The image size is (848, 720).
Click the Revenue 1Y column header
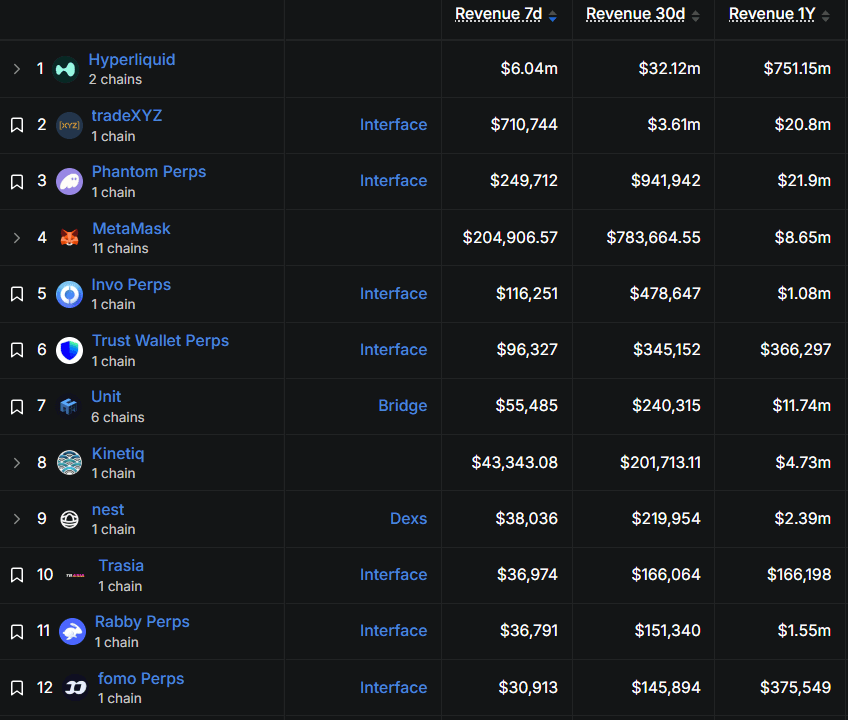coord(772,14)
